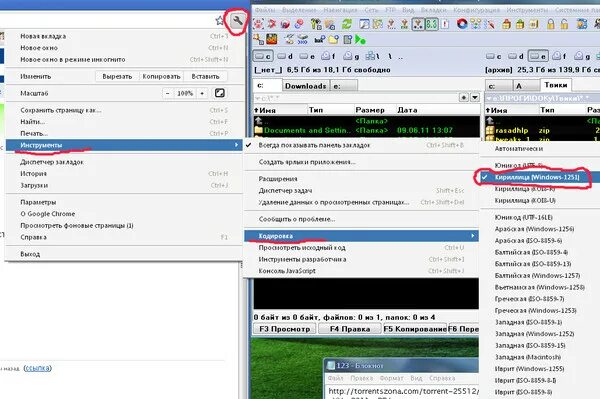Click the torrentszona URL text in Notepad
This screenshot has height=399, width=600.
[403, 391]
